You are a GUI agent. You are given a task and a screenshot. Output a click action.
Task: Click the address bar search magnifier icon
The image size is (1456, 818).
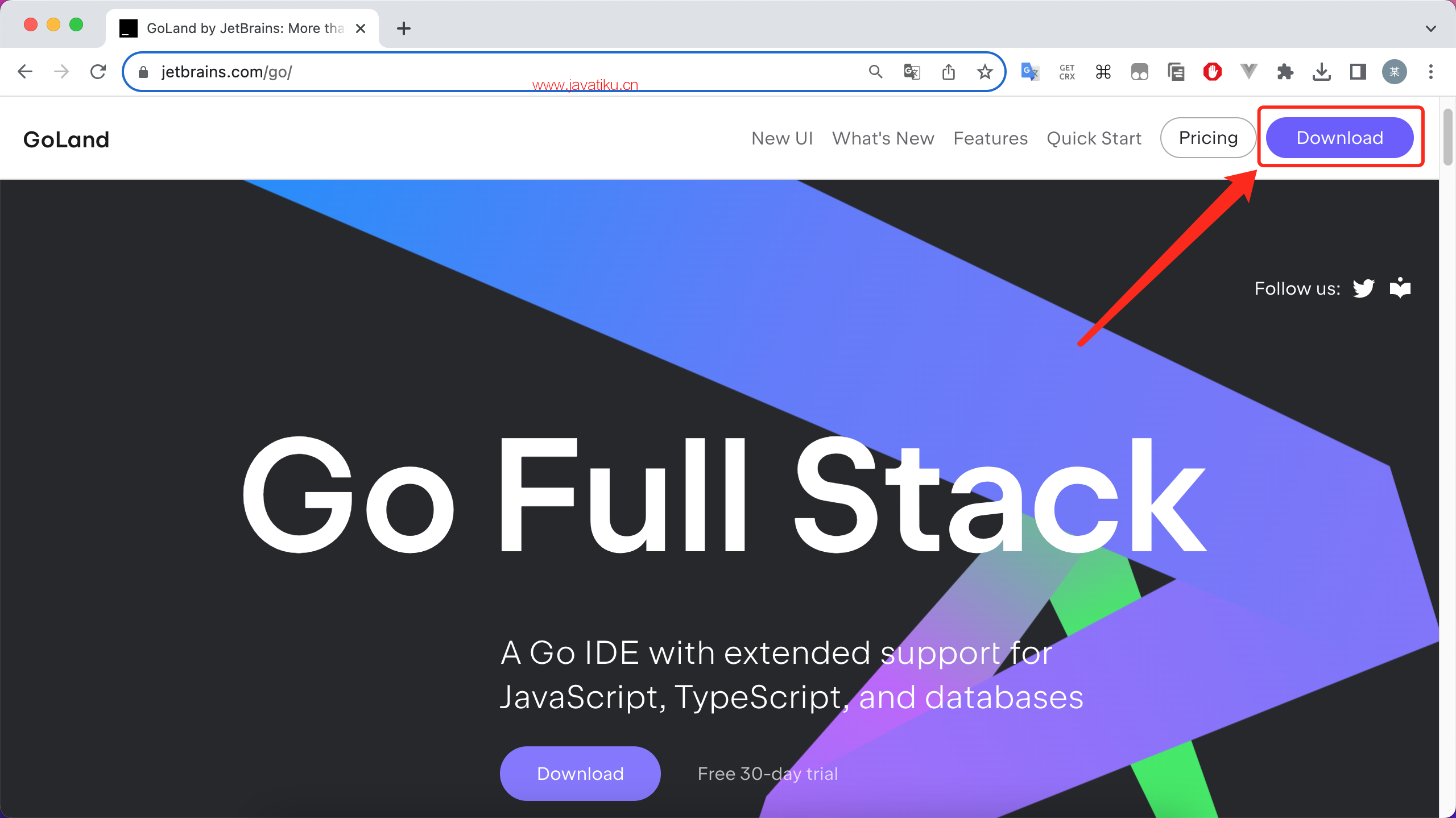876,72
